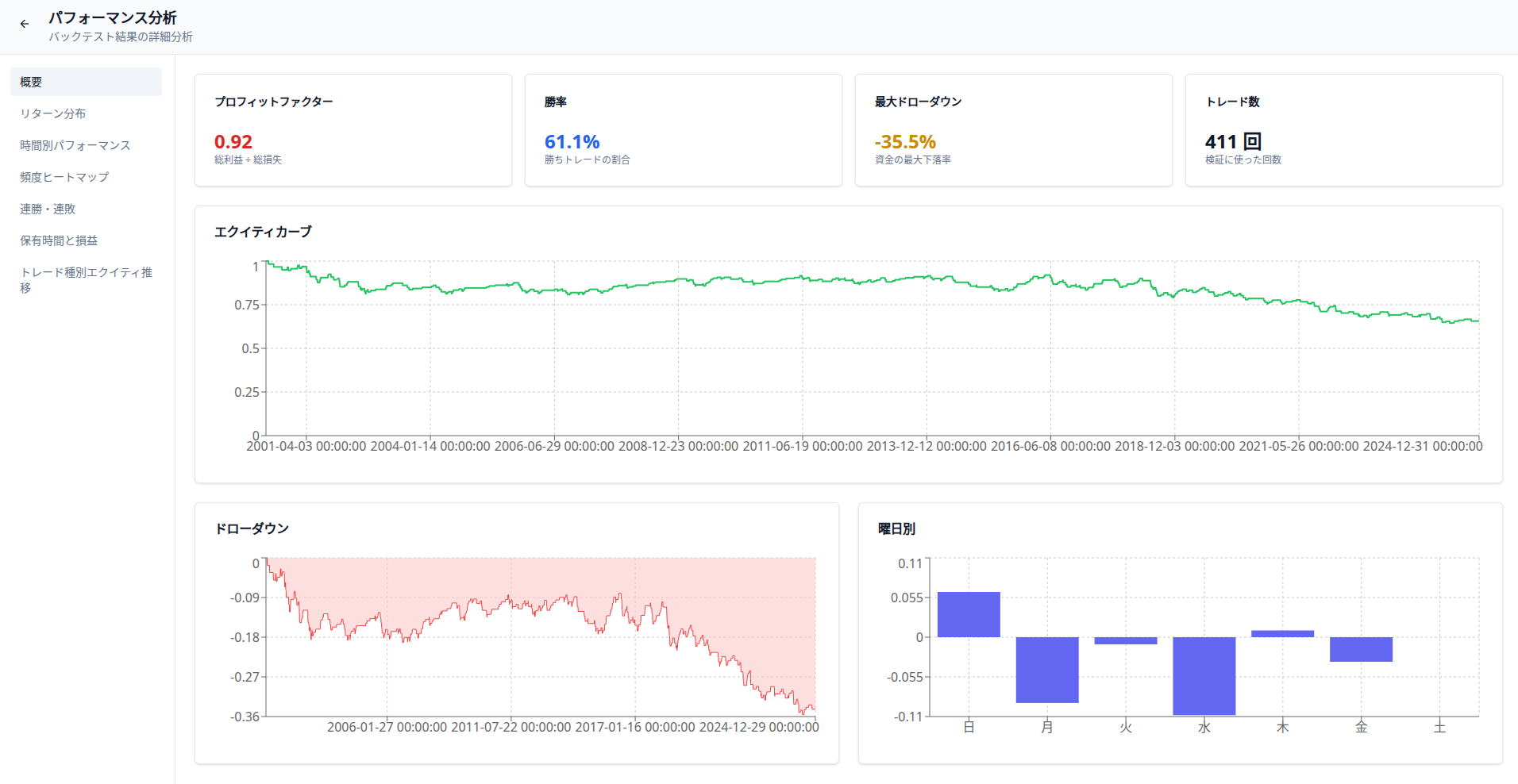Go to 時間別パフォーマンス section
This screenshot has width=1518, height=784.
pyautogui.click(x=75, y=145)
